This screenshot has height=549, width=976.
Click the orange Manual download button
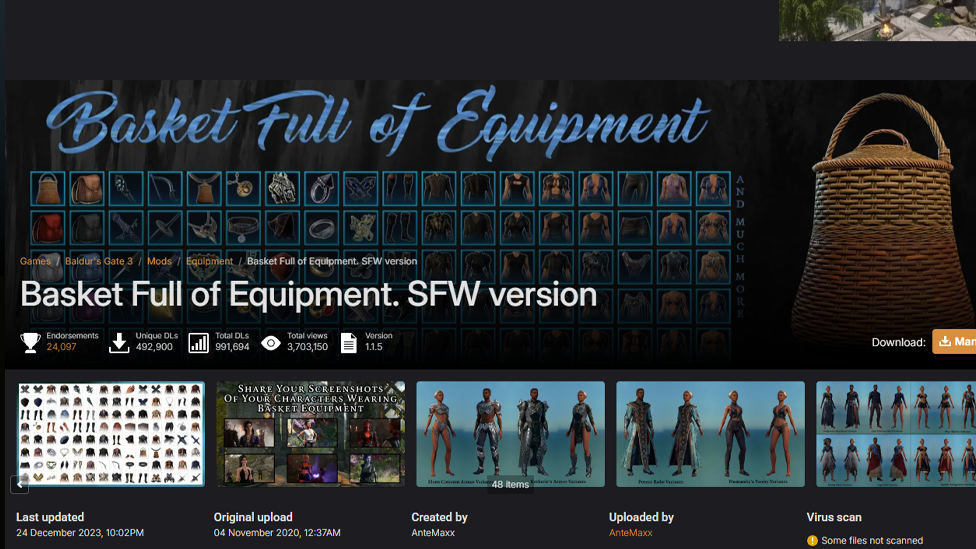(x=954, y=342)
